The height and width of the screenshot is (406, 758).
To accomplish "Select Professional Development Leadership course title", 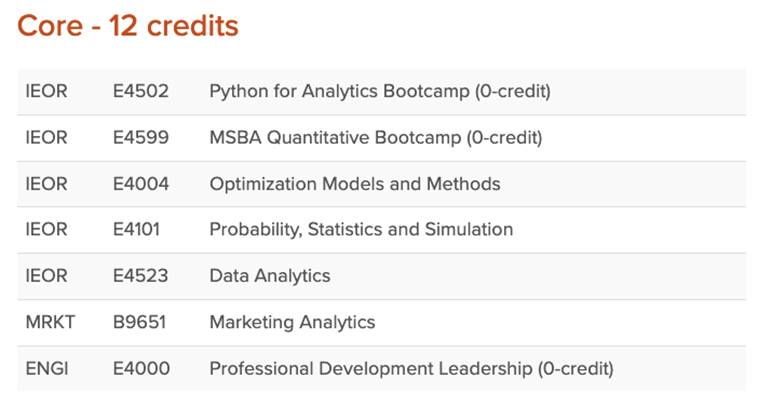I will [x=411, y=369].
